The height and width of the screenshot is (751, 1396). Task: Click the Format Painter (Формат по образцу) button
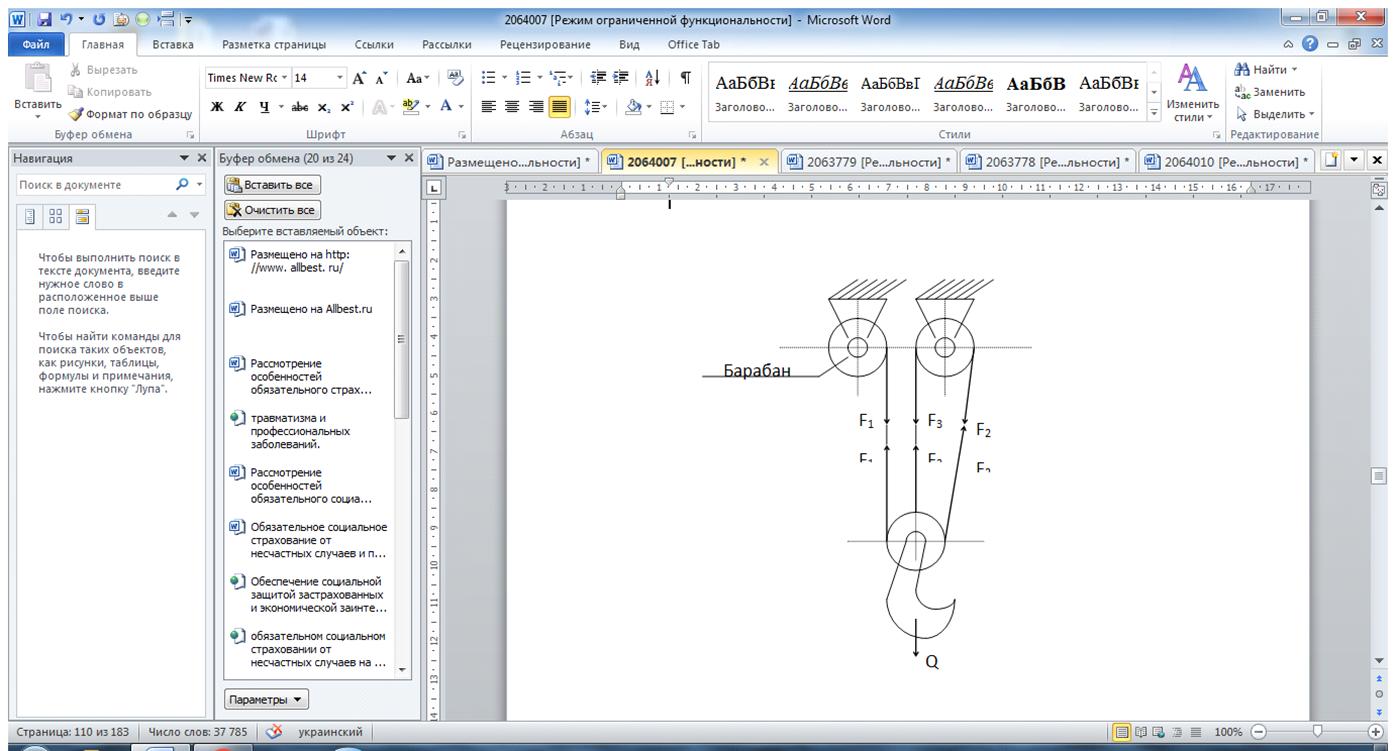(x=130, y=114)
